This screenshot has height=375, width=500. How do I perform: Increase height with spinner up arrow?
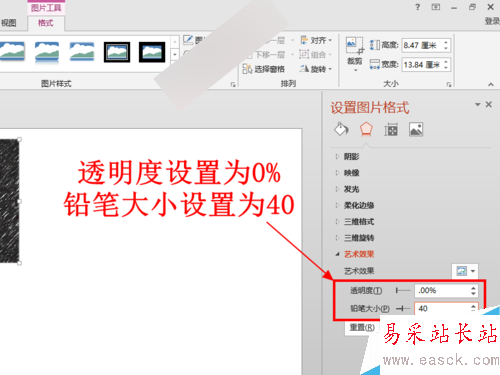(x=446, y=42)
